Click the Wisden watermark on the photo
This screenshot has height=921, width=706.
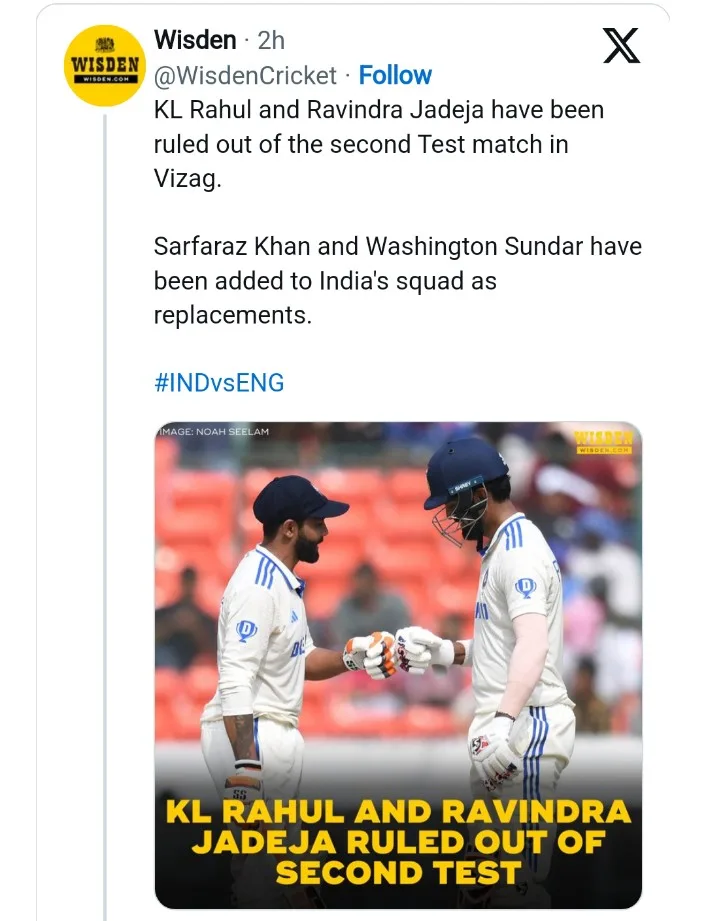(x=603, y=442)
